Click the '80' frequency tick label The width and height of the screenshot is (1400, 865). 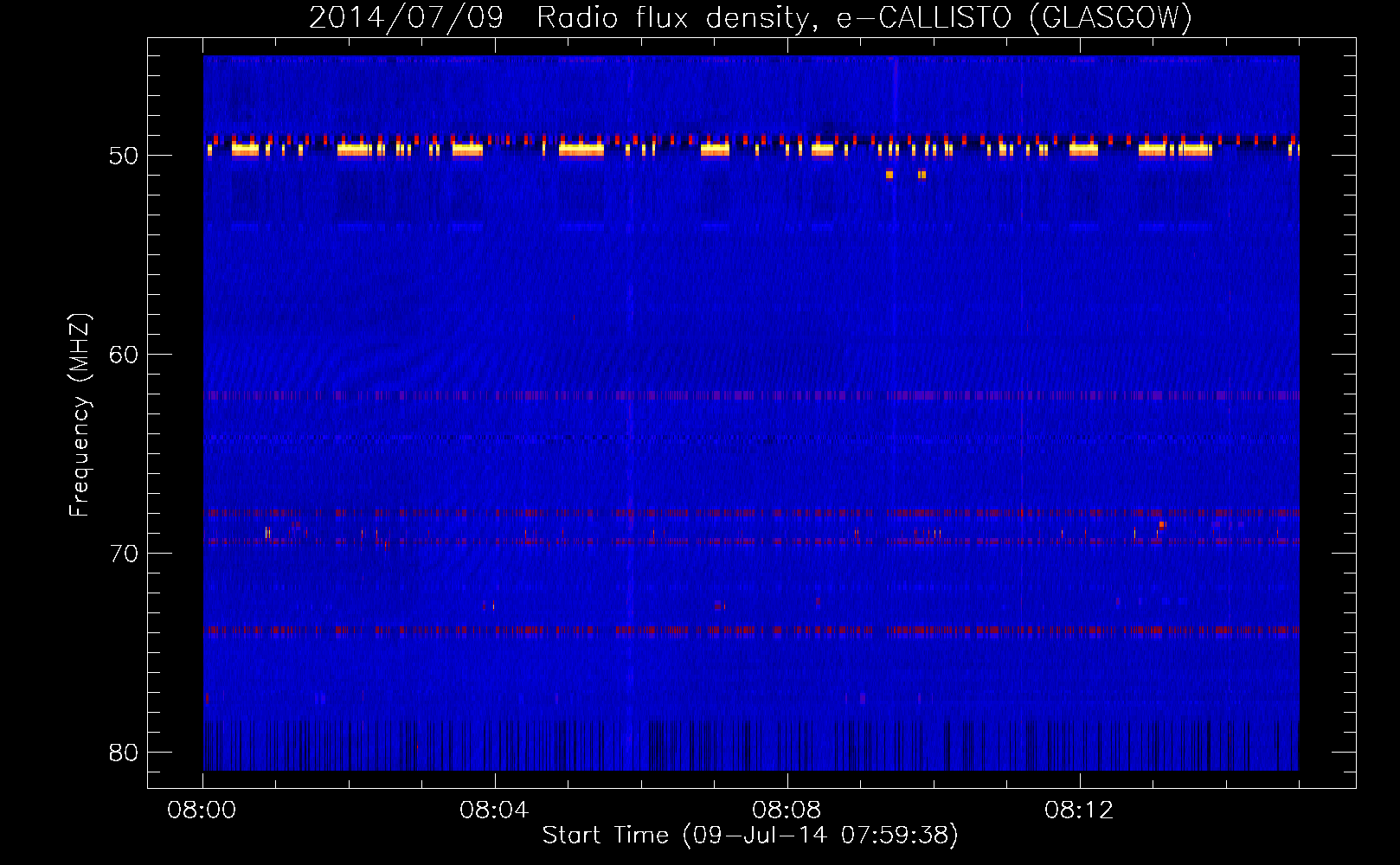coord(124,753)
